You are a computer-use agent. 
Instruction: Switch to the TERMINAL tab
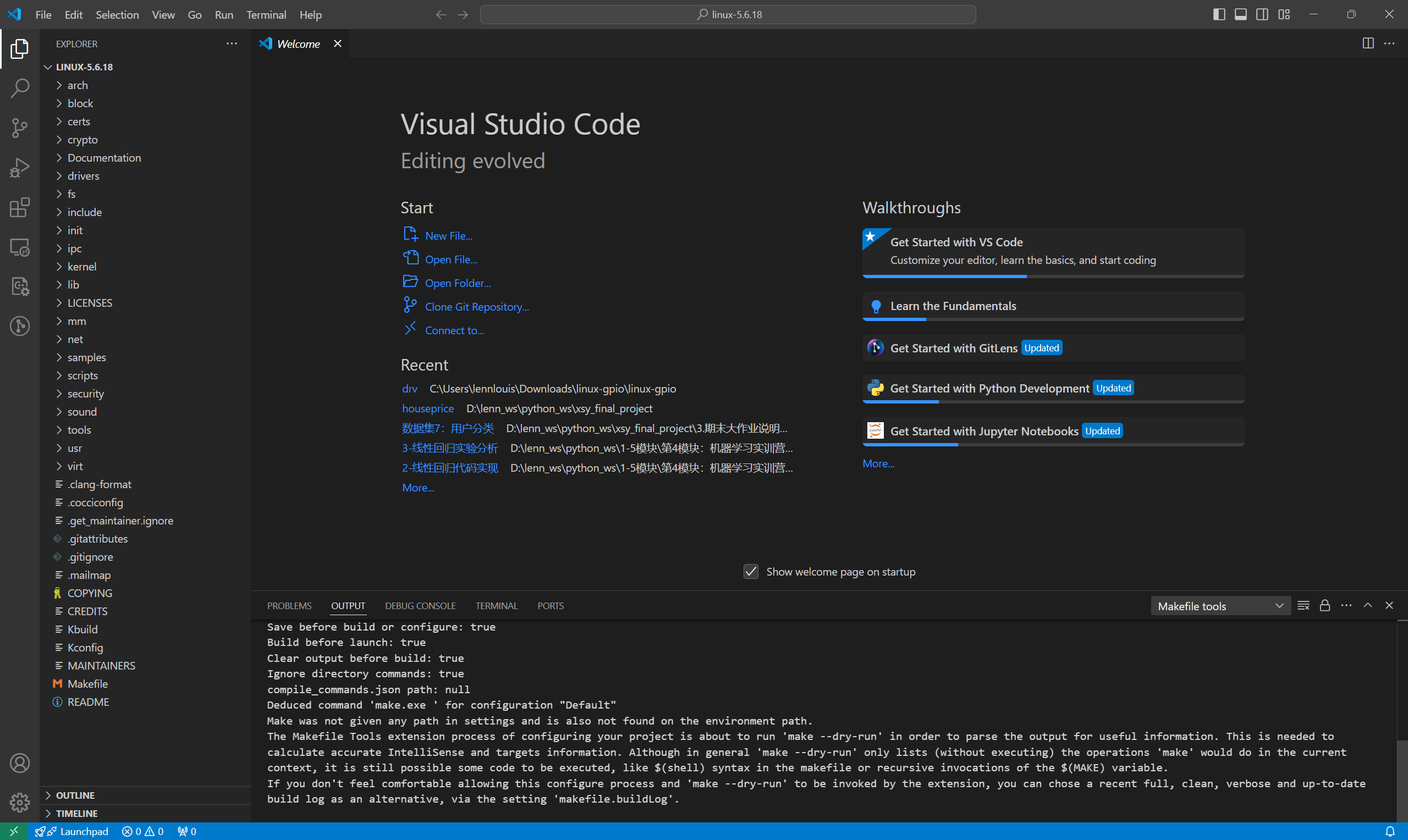click(497, 606)
